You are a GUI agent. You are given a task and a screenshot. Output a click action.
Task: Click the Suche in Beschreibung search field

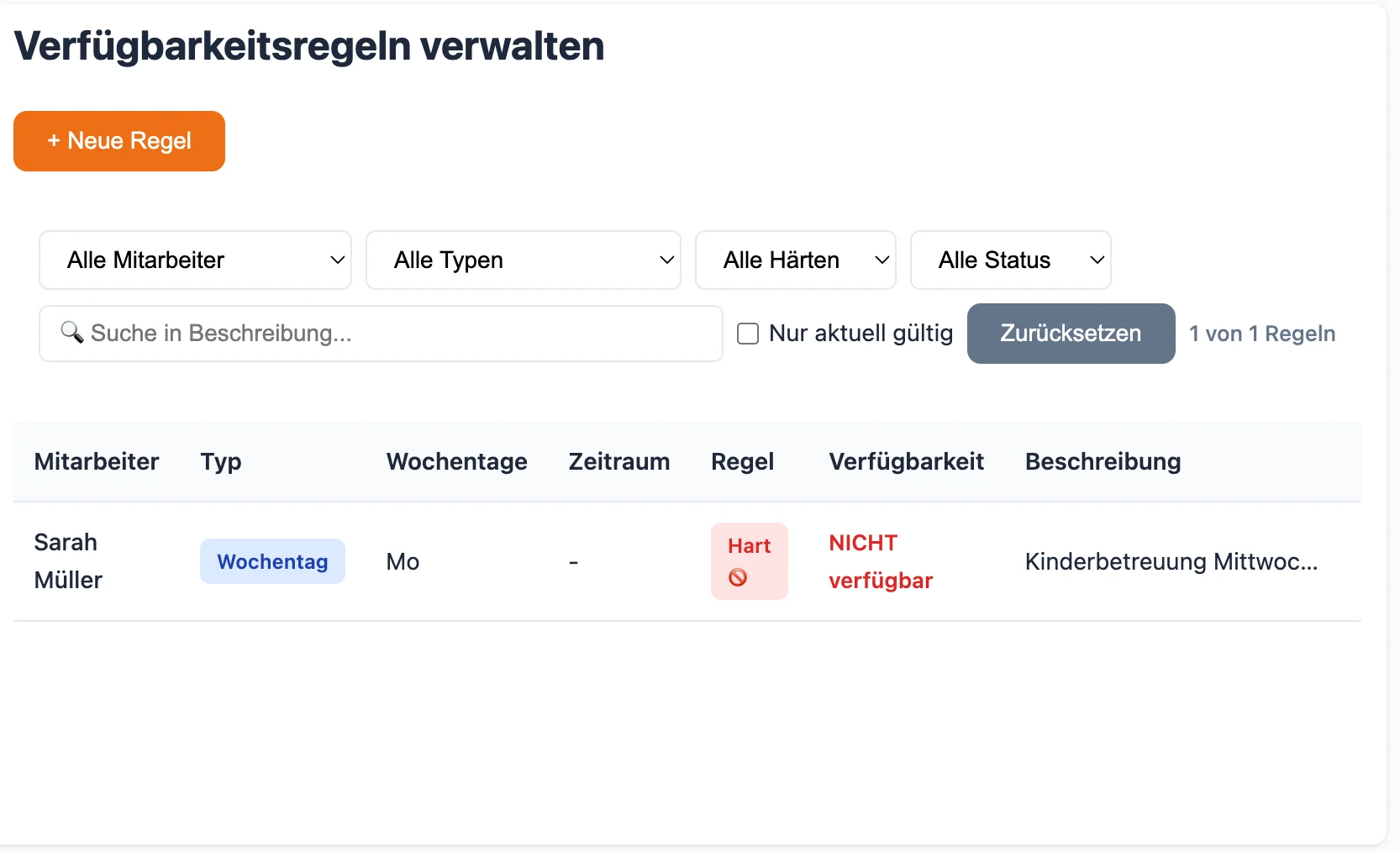[380, 334]
